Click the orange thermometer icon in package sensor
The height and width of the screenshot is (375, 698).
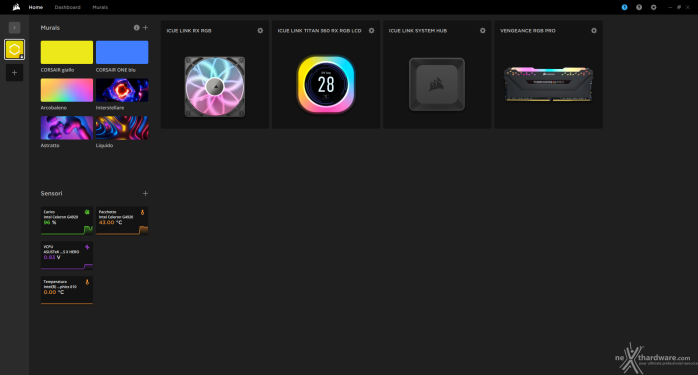click(x=142, y=212)
